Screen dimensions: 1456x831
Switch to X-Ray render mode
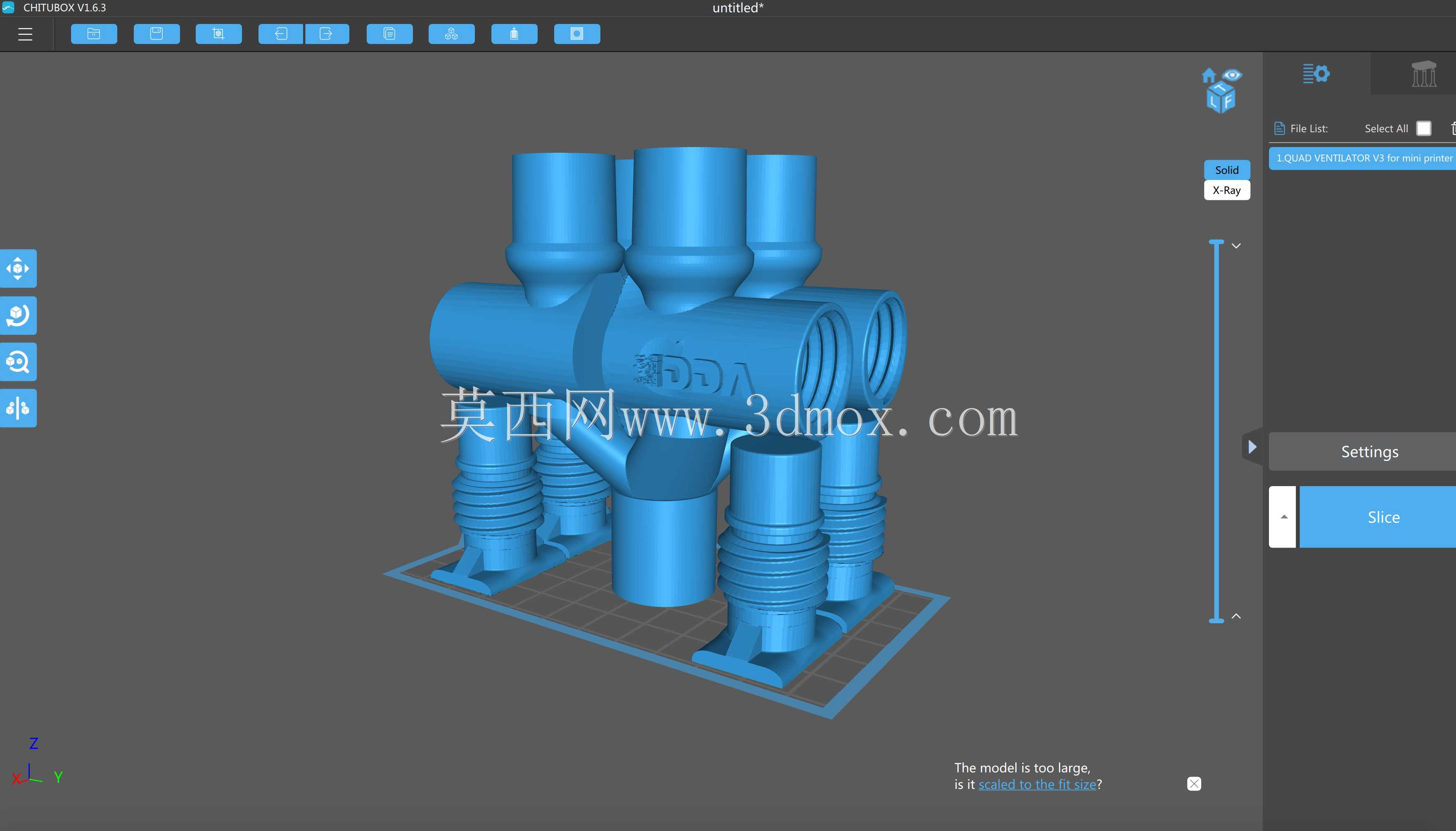coord(1227,190)
